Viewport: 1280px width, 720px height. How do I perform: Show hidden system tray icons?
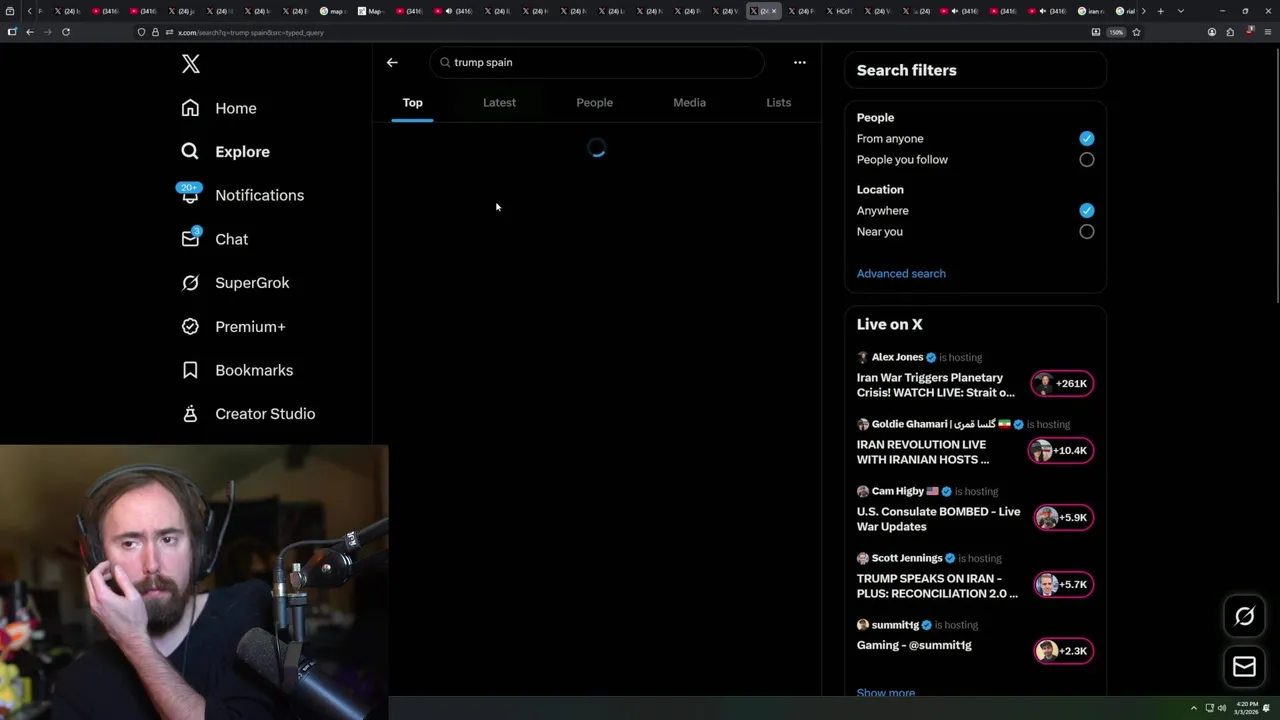point(1193,708)
